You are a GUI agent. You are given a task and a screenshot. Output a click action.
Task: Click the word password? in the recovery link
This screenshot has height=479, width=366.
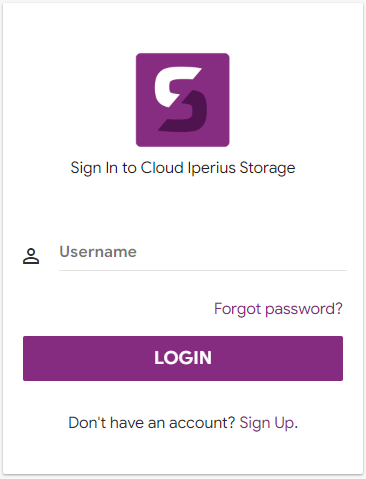tap(304, 309)
